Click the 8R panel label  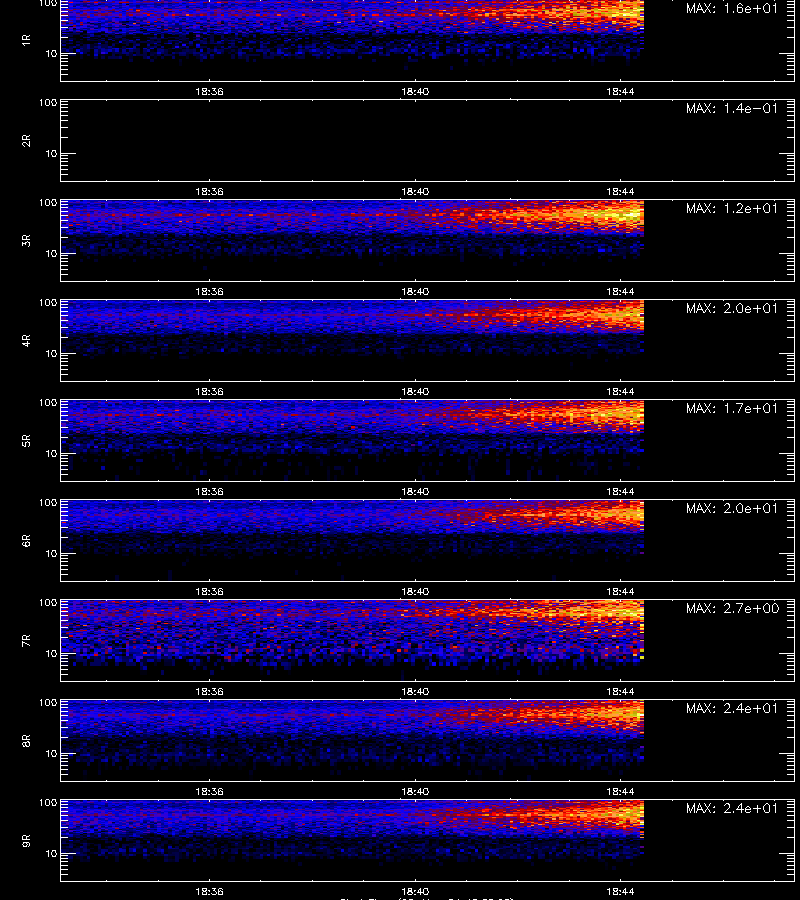coord(26,740)
